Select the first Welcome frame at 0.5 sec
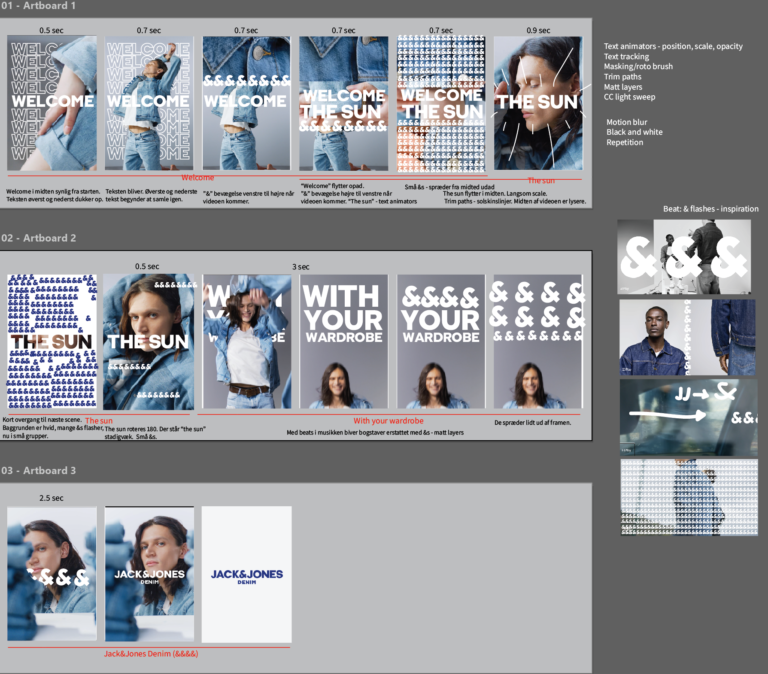Image resolution: width=768 pixels, height=674 pixels. tap(52, 103)
